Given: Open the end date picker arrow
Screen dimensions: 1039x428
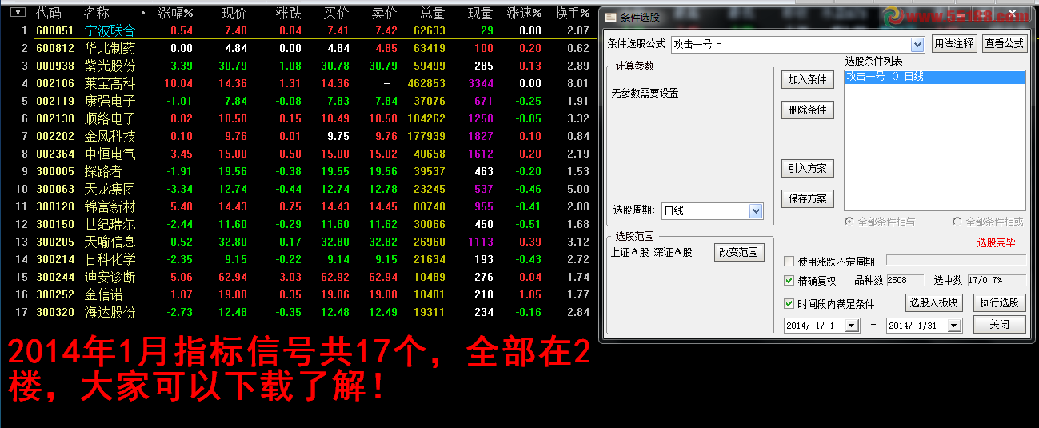Looking at the screenshot, I should pyautogui.click(x=954, y=325).
